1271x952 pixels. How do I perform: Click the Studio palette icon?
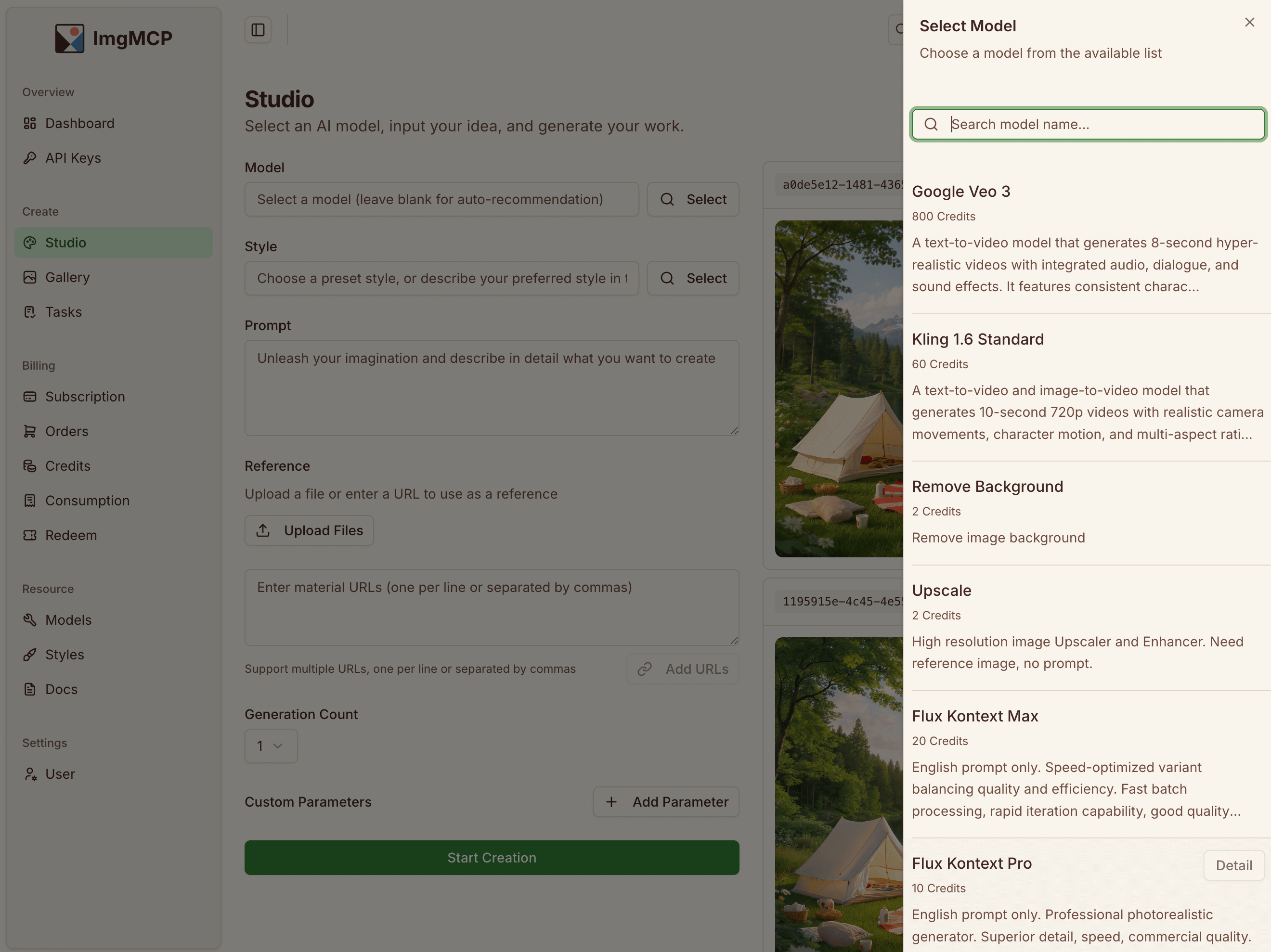pos(30,243)
